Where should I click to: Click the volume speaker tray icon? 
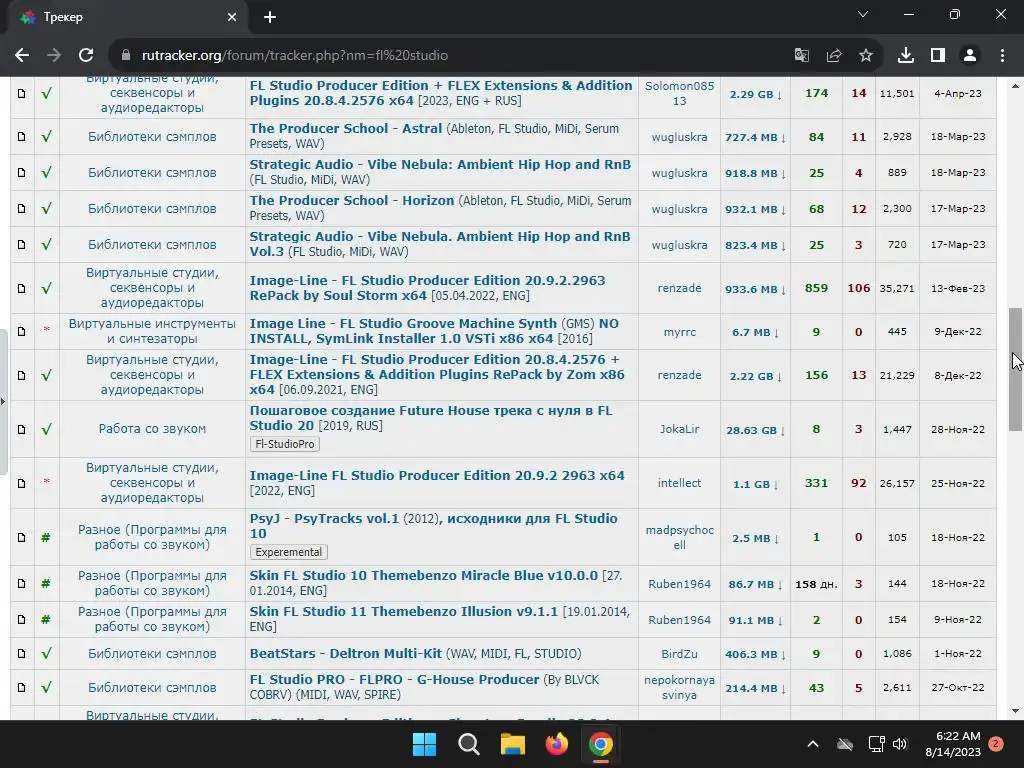[x=900, y=744]
